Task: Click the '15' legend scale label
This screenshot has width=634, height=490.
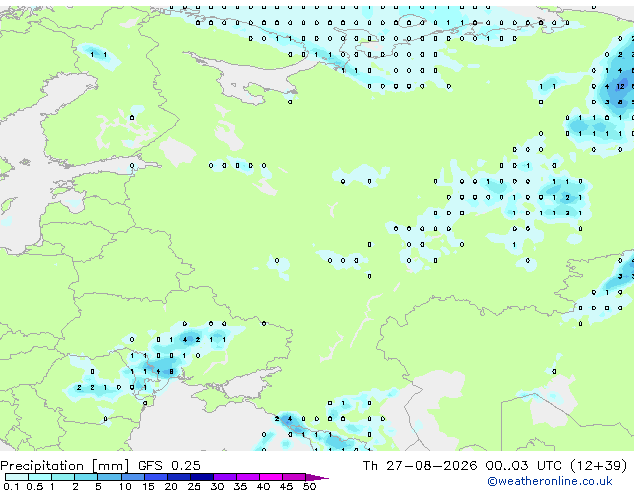Action: (148, 486)
